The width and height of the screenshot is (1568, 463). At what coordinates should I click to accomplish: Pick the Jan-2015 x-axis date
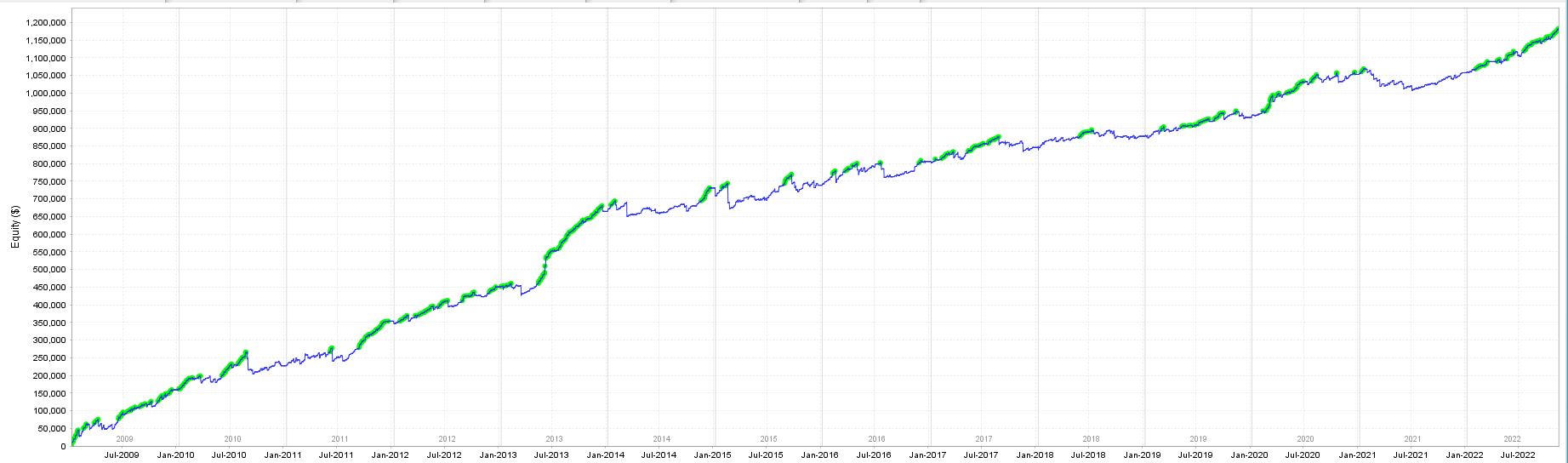pyautogui.click(x=713, y=455)
